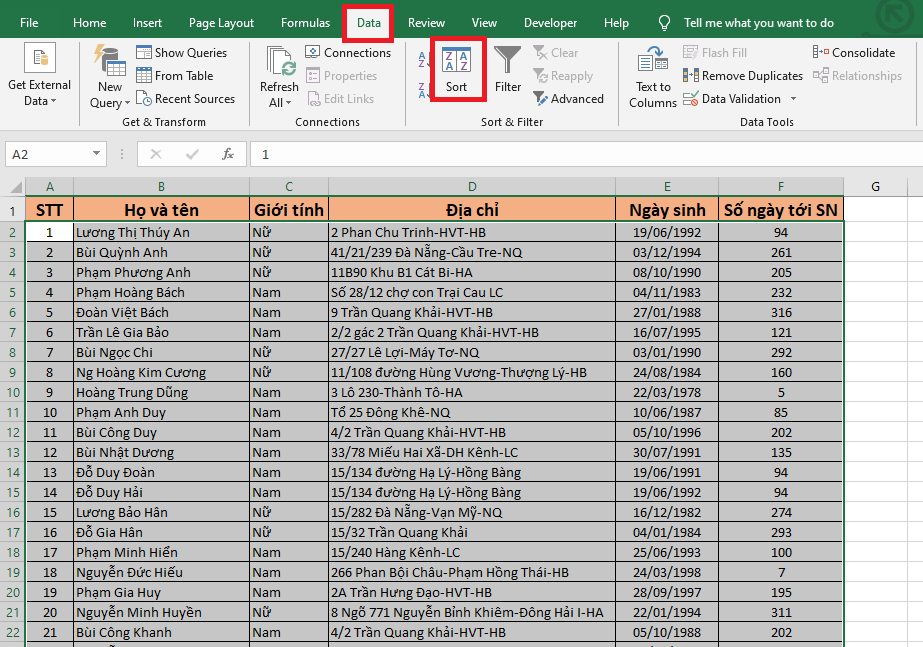Click the Text to Columns icon
923x647 pixels.
pyautogui.click(x=653, y=76)
